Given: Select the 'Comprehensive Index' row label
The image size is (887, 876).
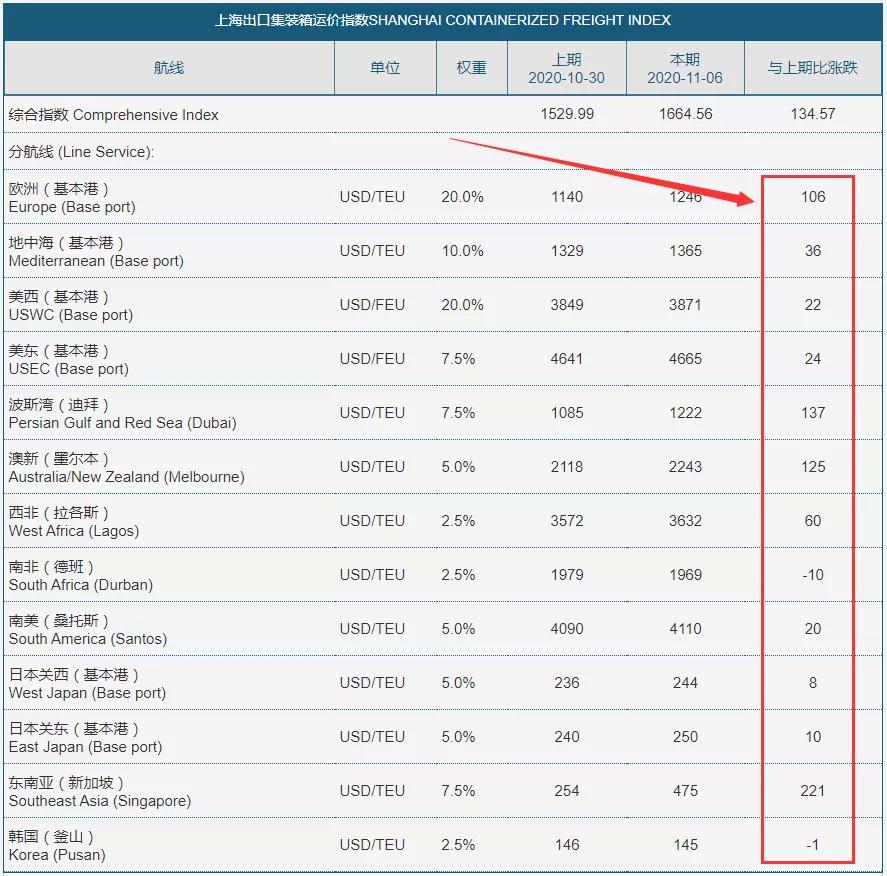Looking at the screenshot, I should tap(145, 115).
